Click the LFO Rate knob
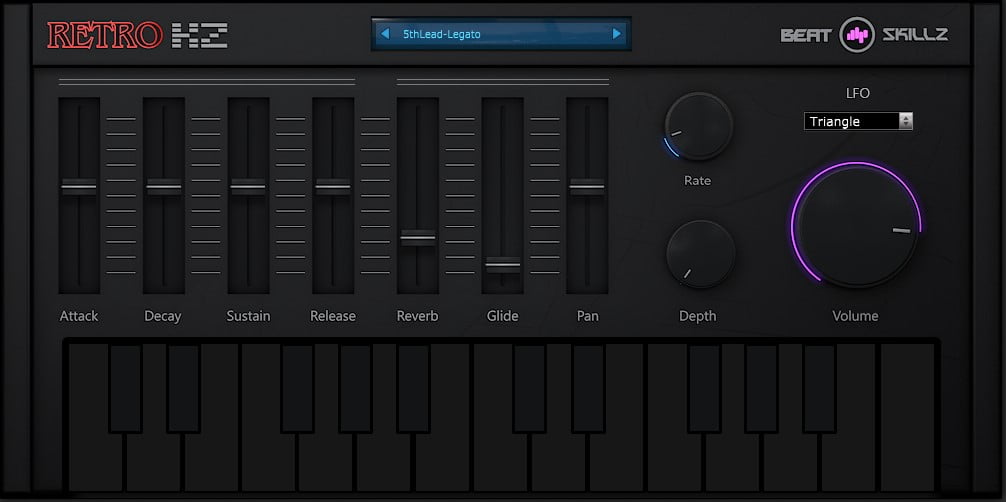Screen dimensions: 1006x502 tap(699, 126)
